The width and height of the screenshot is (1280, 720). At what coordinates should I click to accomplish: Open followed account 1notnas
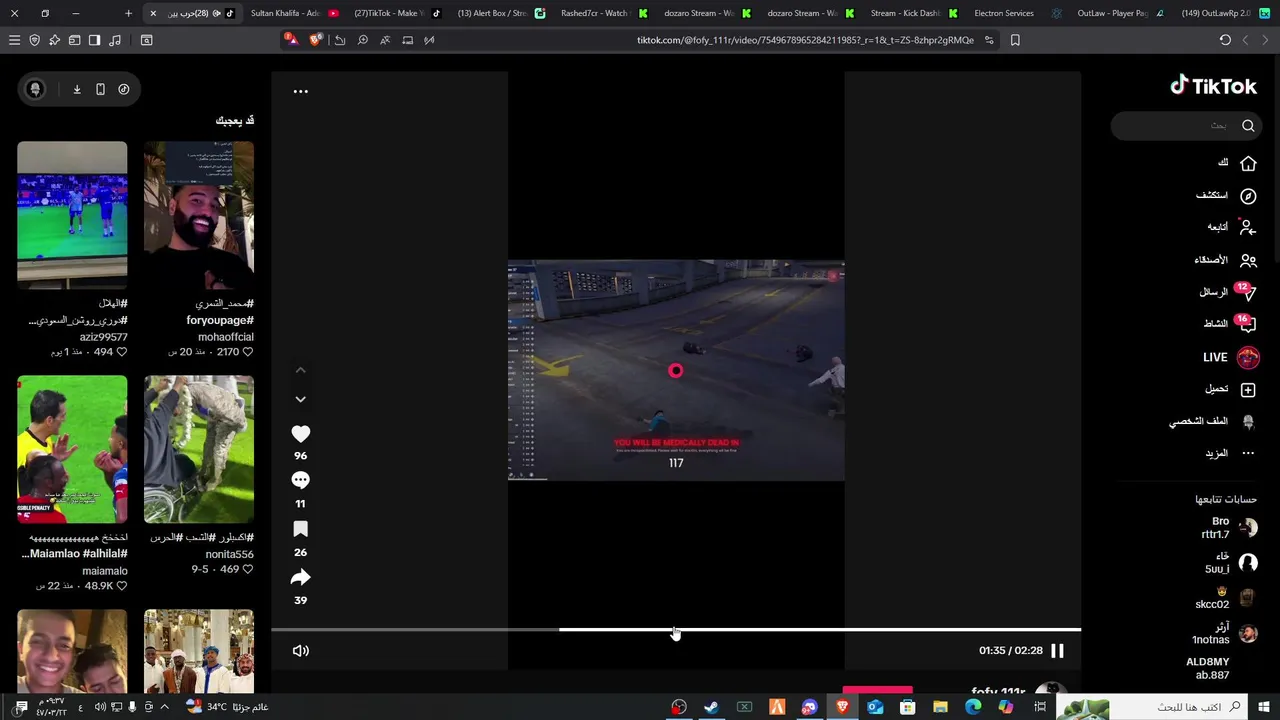(x=1225, y=633)
